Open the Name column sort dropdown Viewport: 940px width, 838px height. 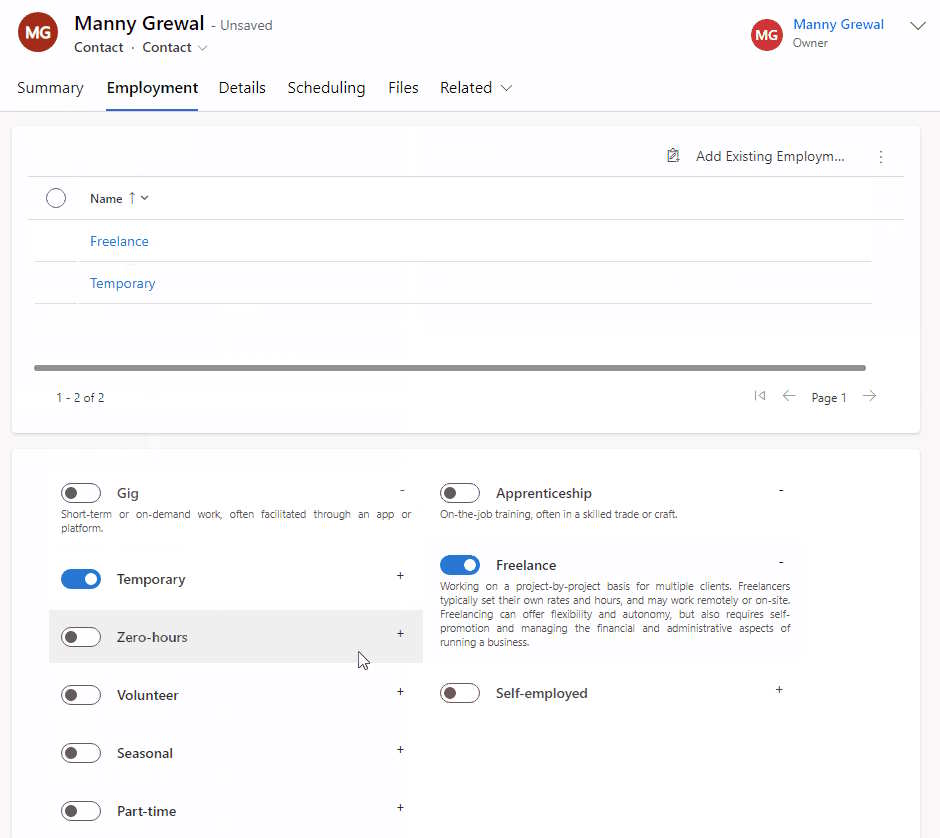(144, 198)
